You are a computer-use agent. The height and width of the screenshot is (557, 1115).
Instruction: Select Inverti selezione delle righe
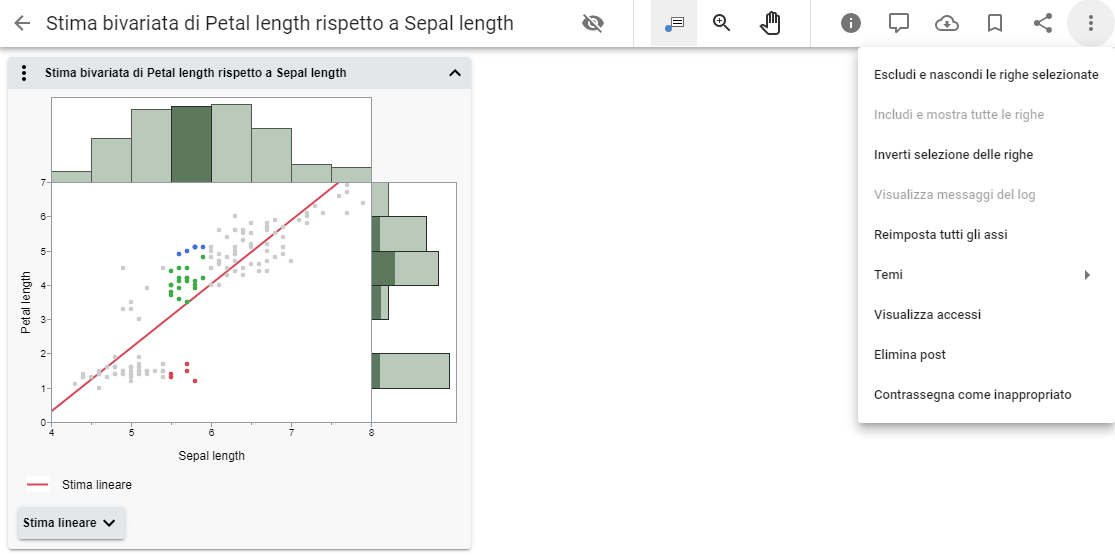(953, 155)
